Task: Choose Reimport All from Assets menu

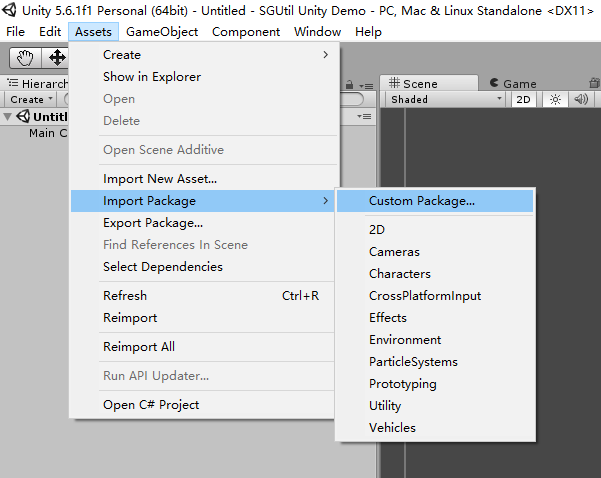Action: 139,347
